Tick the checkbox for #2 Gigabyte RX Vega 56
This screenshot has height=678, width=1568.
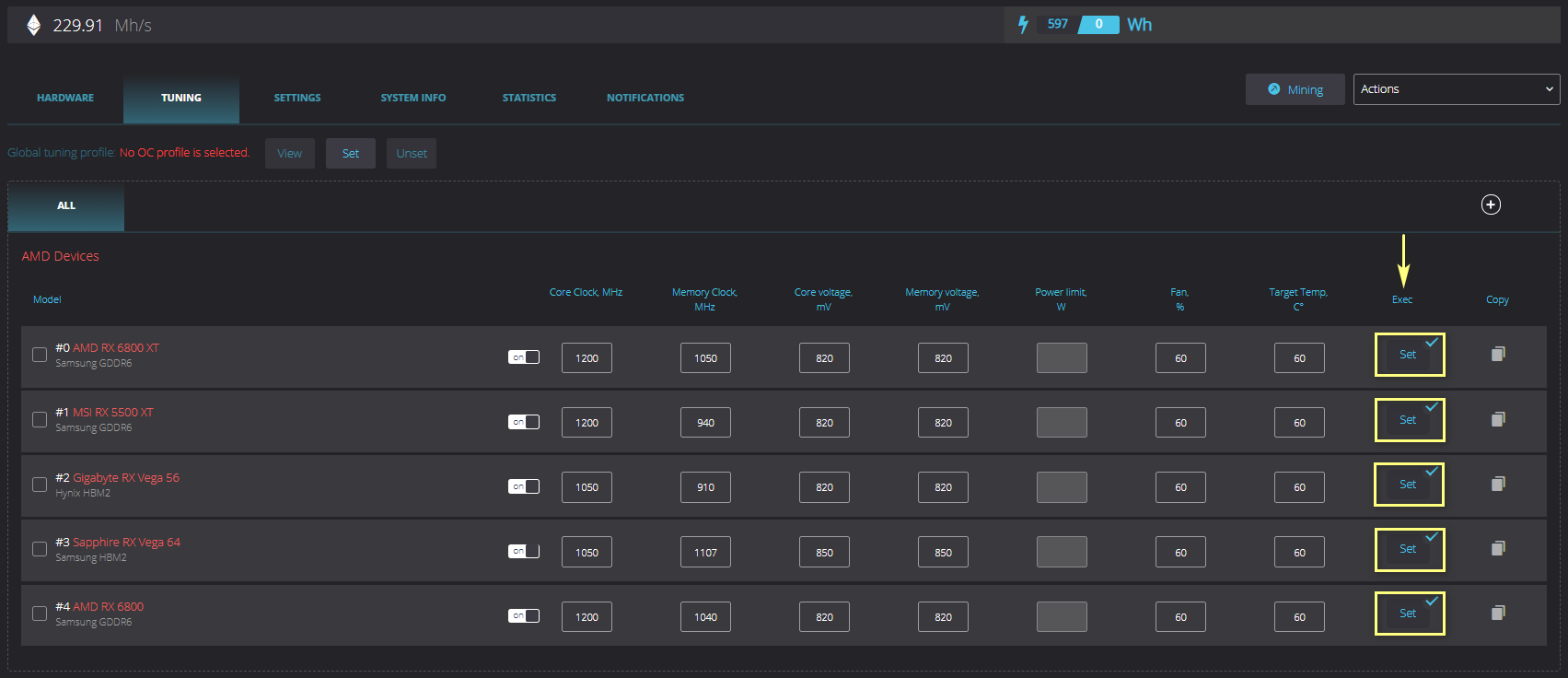[40, 485]
